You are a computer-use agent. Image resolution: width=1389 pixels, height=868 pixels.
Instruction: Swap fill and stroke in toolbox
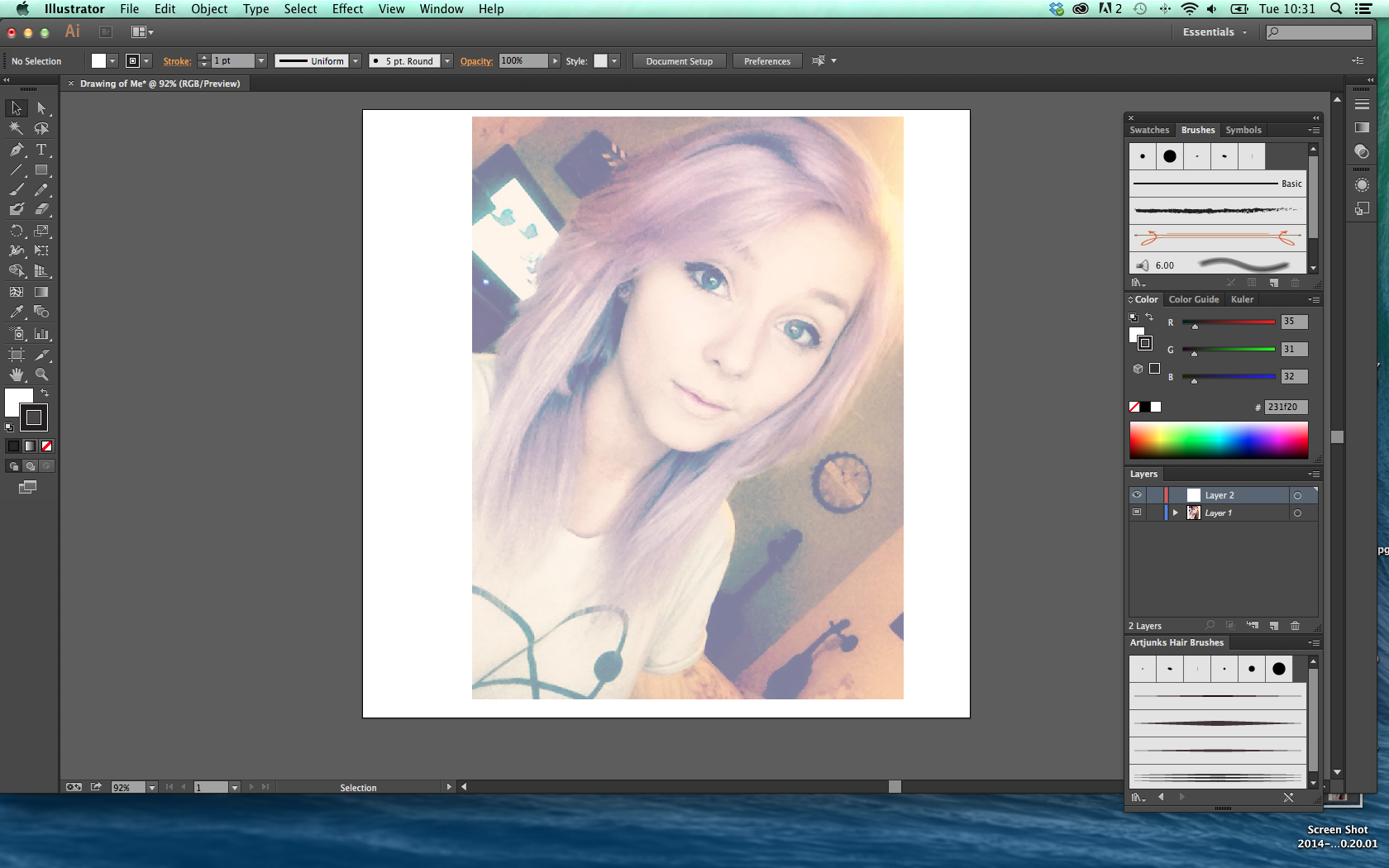coord(45,393)
